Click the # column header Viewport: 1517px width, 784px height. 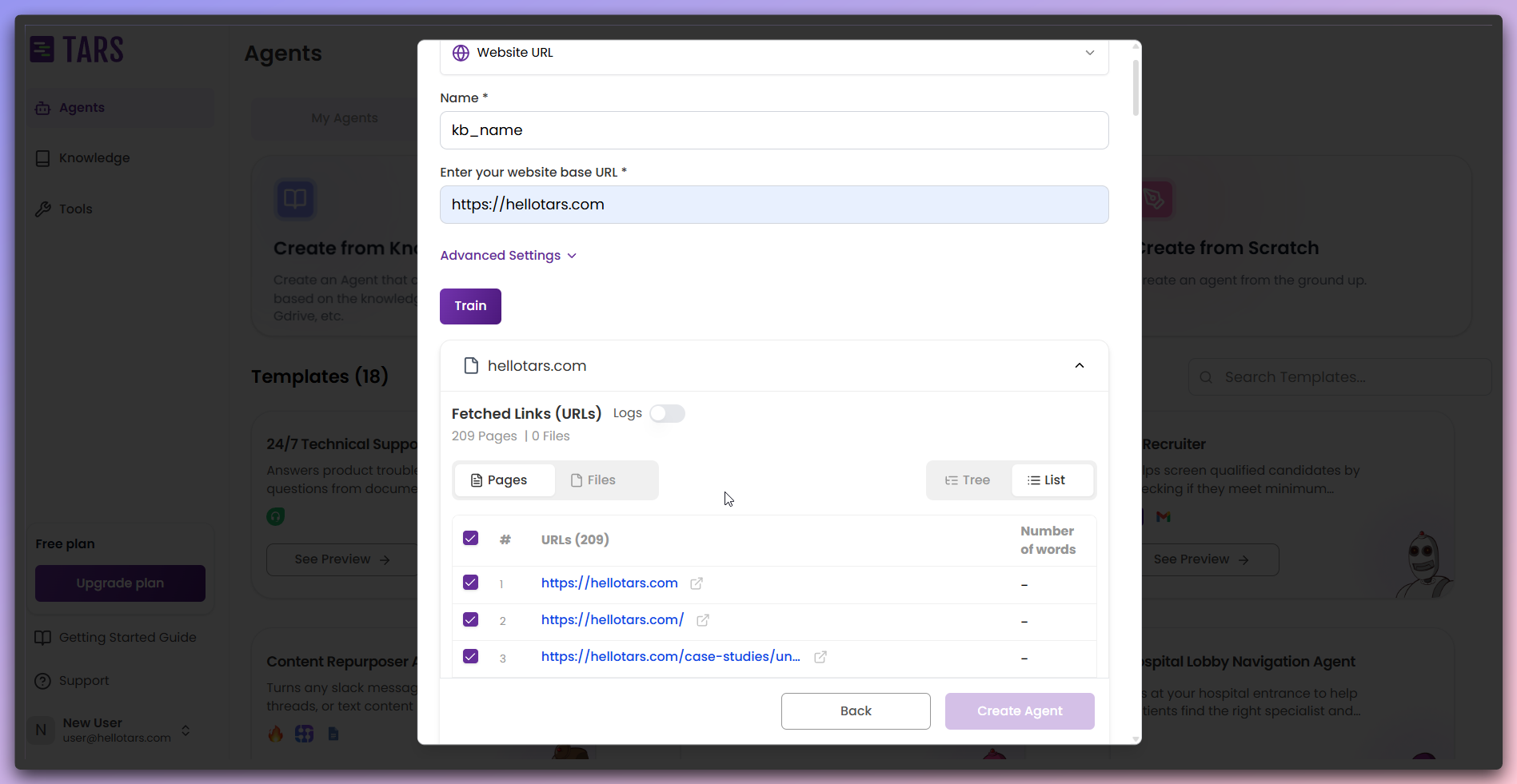tap(505, 540)
